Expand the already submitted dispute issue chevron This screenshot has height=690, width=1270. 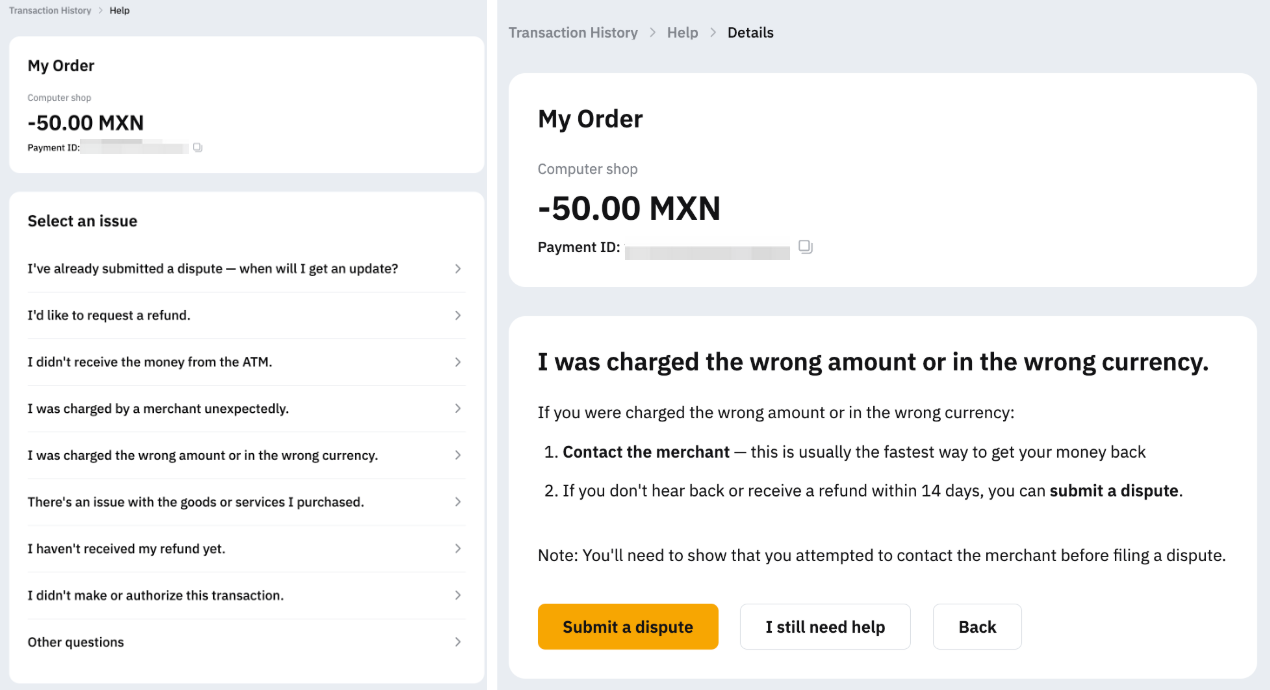coord(457,269)
